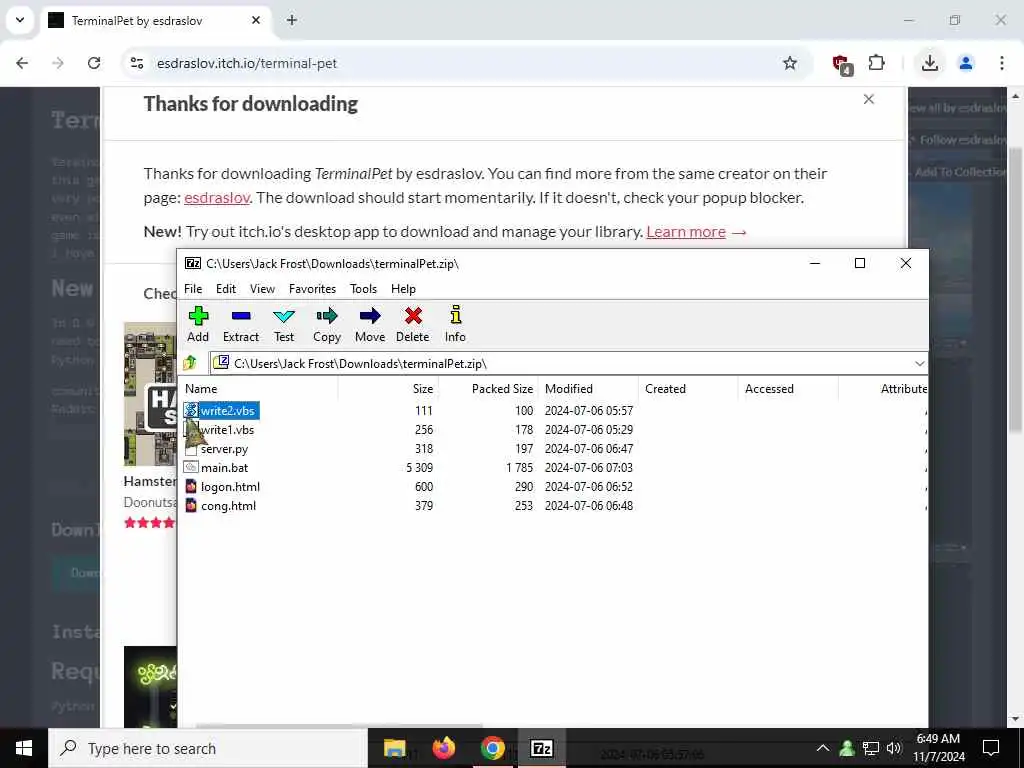Go up one folder level in 7-Zip
The width and height of the screenshot is (1024, 768).
(190, 362)
